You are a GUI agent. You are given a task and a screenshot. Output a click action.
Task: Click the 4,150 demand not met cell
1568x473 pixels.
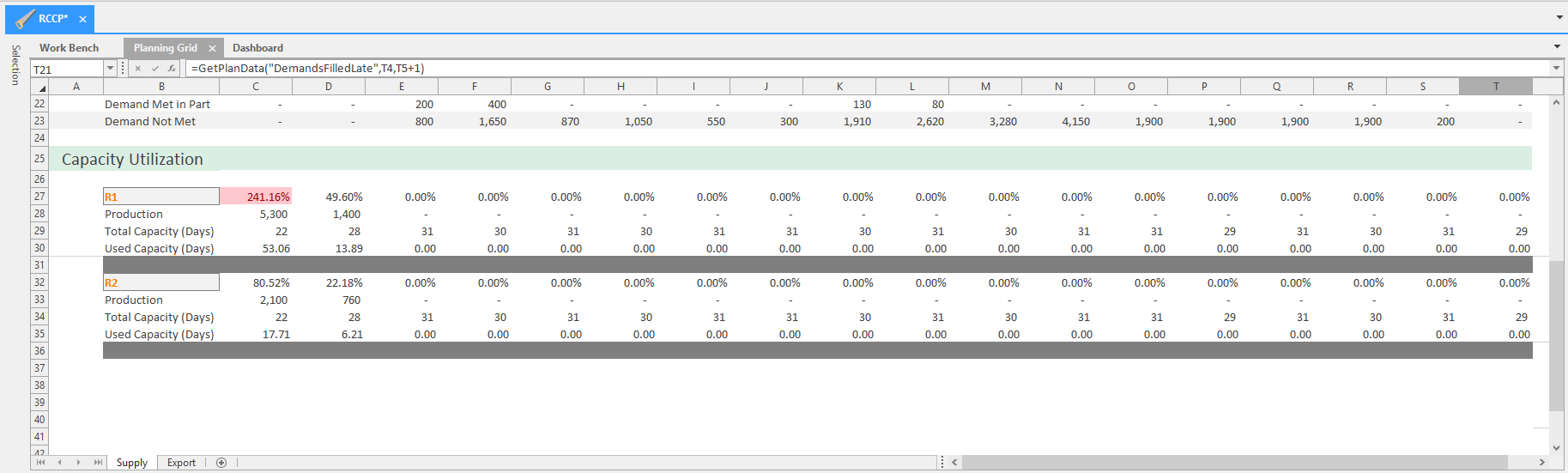click(x=1058, y=121)
